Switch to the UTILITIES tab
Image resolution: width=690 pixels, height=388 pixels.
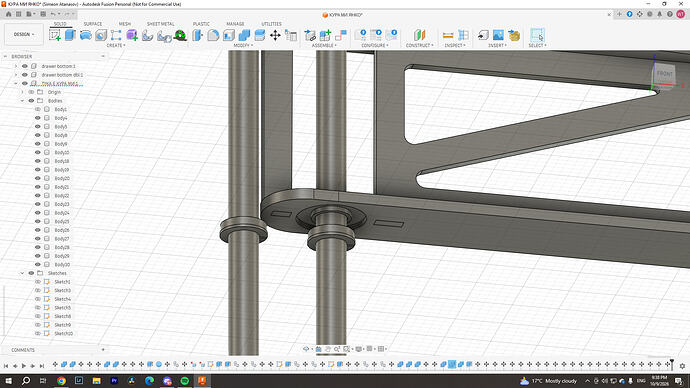coord(272,24)
